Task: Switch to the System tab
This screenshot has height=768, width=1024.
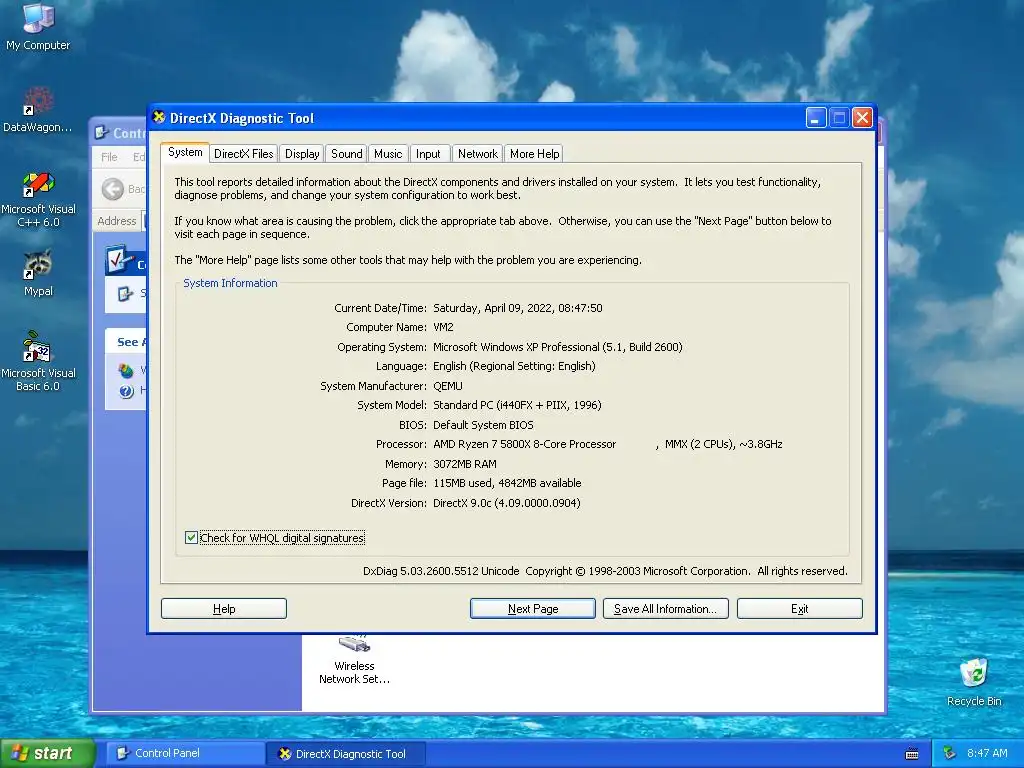Action: tap(185, 153)
